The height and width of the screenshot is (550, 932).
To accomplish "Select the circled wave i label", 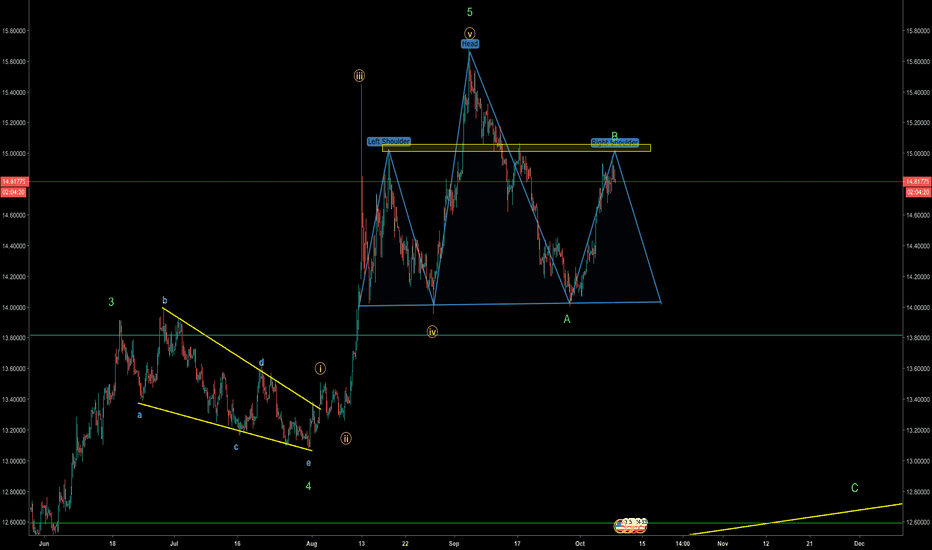I will 320,369.
